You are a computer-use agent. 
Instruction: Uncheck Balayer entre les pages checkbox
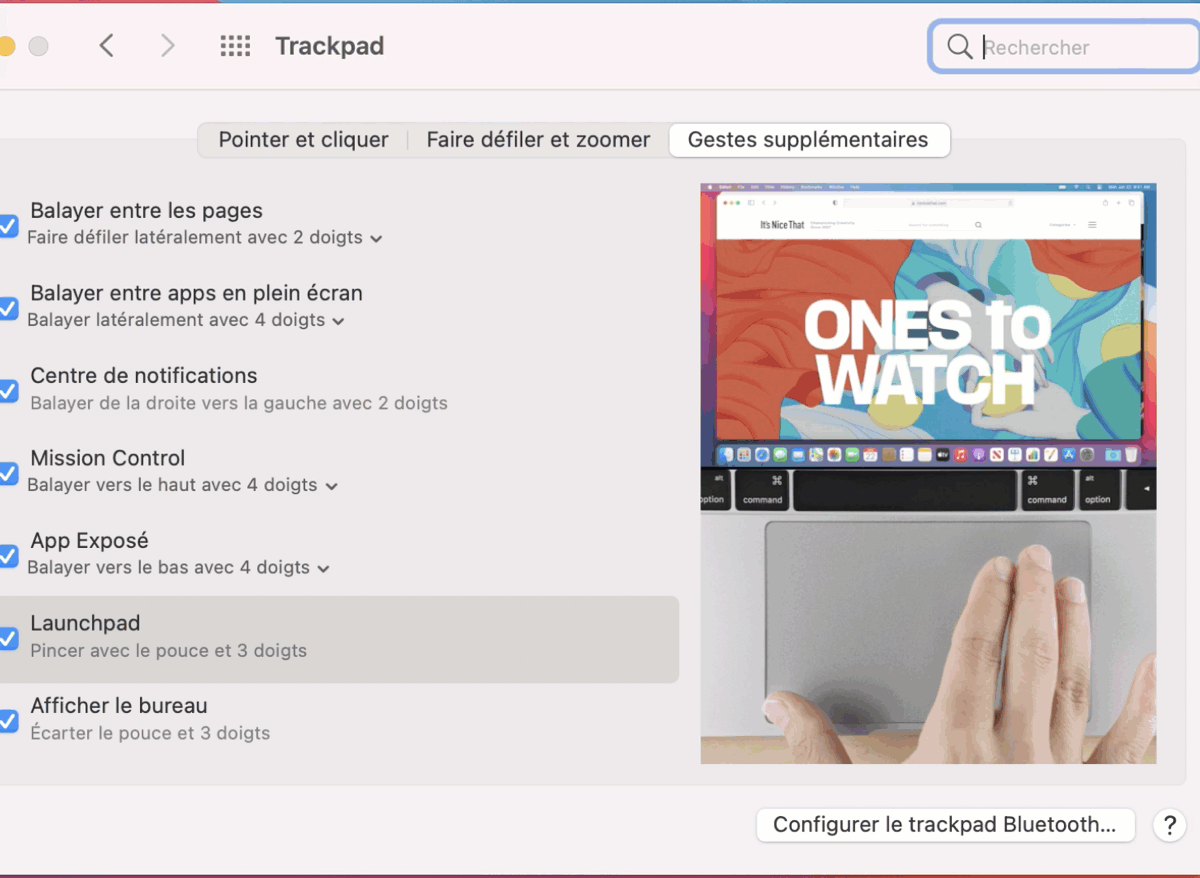(7, 226)
